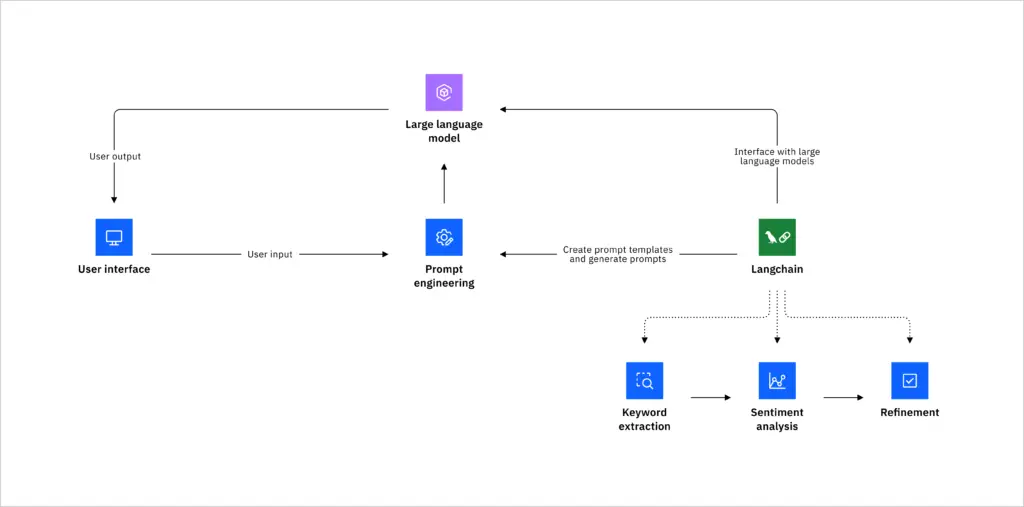The width and height of the screenshot is (1024, 507).
Task: Click the "Langchain" label text
Action: click(x=777, y=269)
